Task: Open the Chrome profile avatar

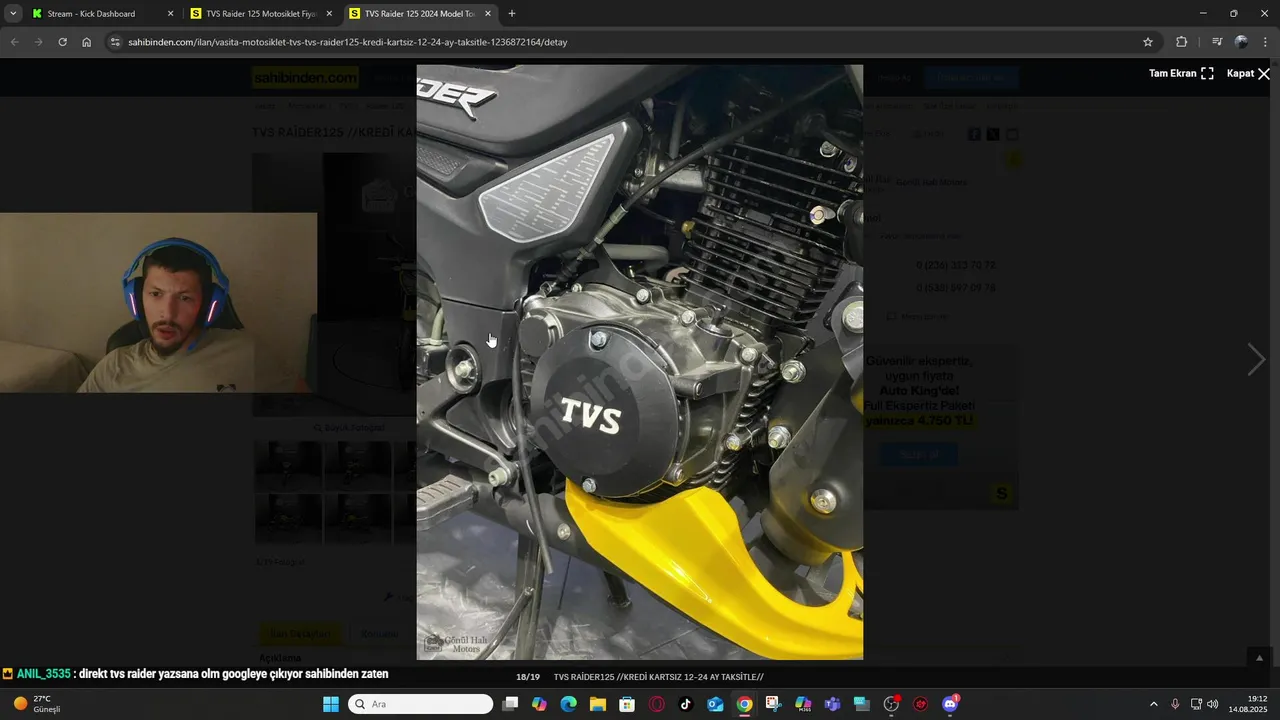Action: (x=1241, y=42)
